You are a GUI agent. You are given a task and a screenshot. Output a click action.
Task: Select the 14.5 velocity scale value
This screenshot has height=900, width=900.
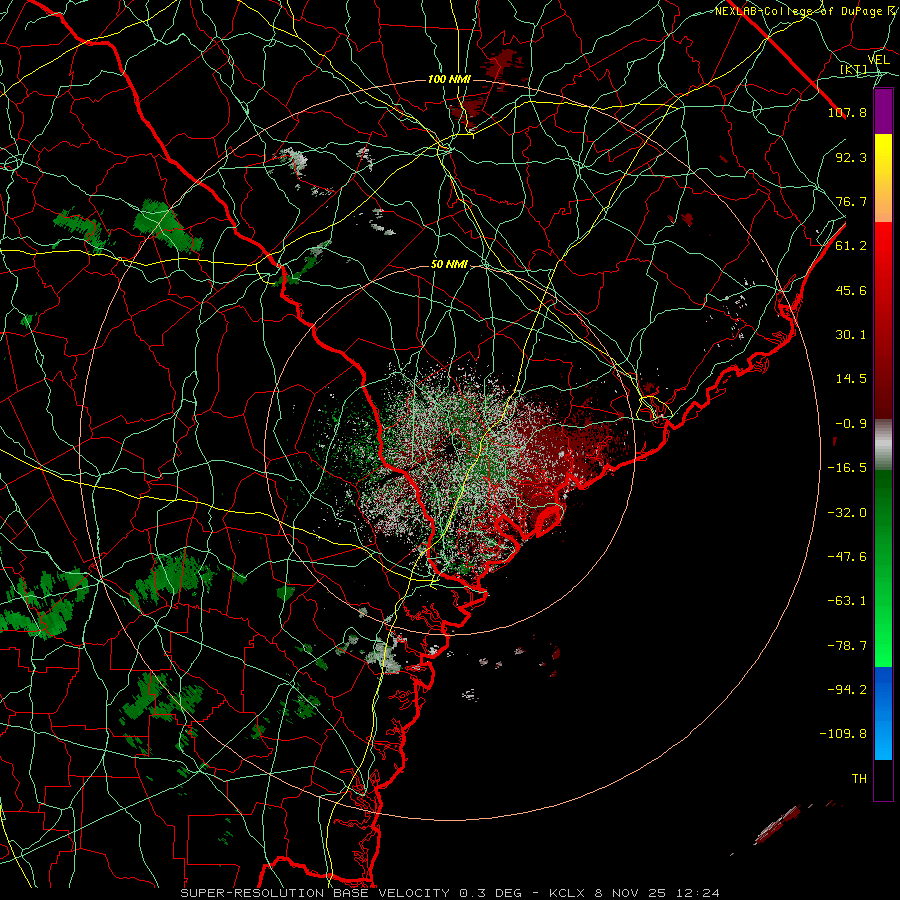[x=851, y=379]
